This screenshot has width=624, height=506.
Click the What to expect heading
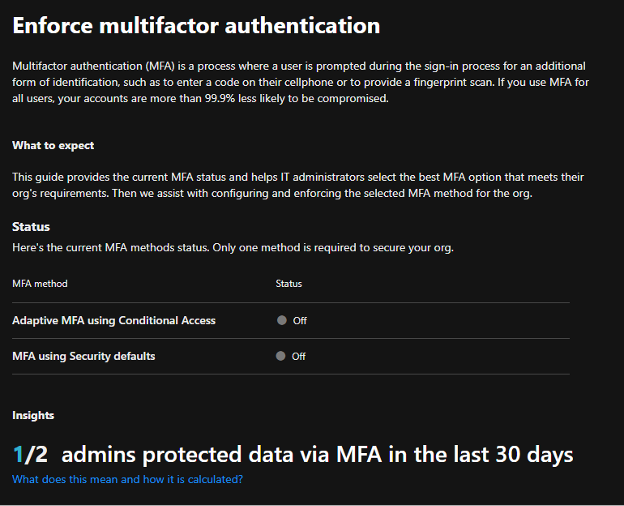[53, 145]
